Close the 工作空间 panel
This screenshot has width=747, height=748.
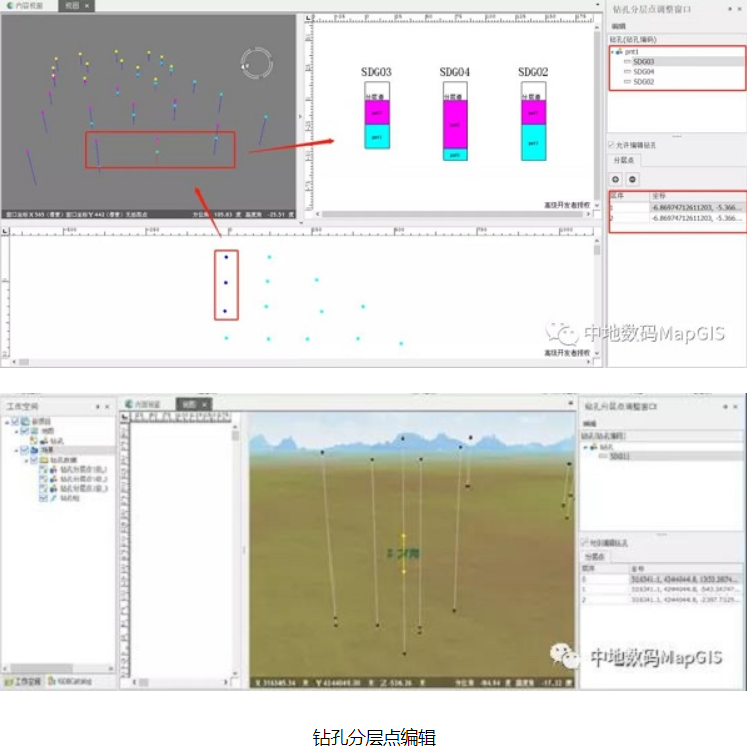coord(107,406)
